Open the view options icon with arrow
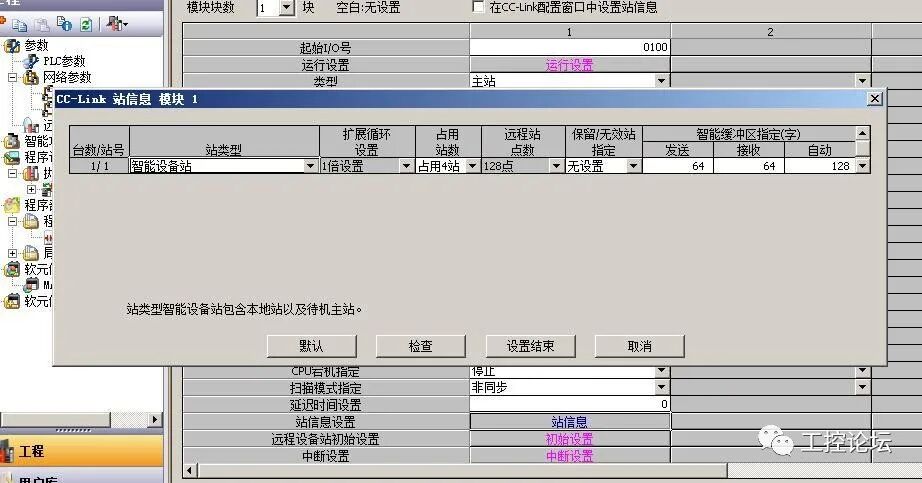 click(117, 24)
